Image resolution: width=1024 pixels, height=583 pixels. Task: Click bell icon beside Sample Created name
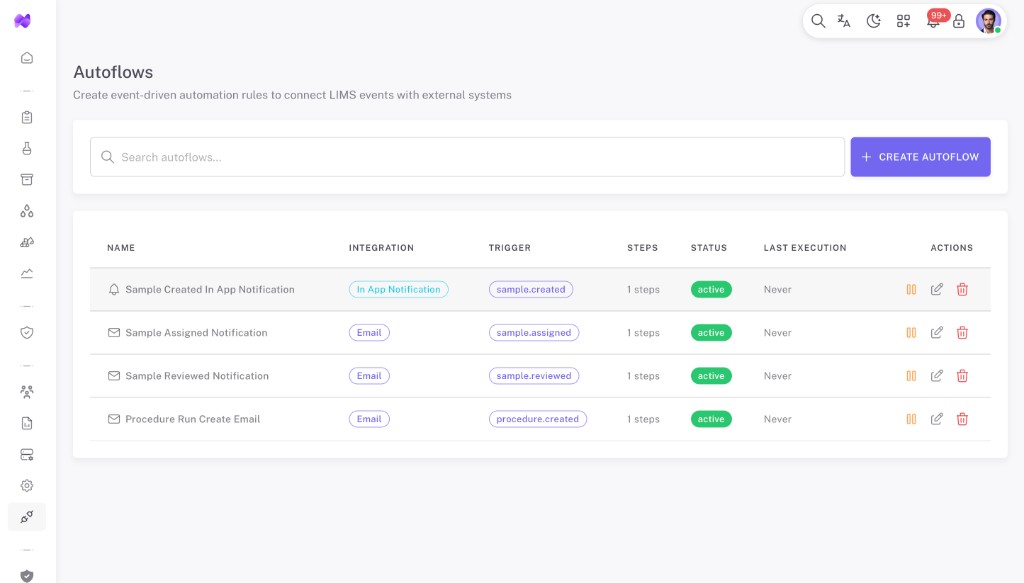tap(114, 289)
